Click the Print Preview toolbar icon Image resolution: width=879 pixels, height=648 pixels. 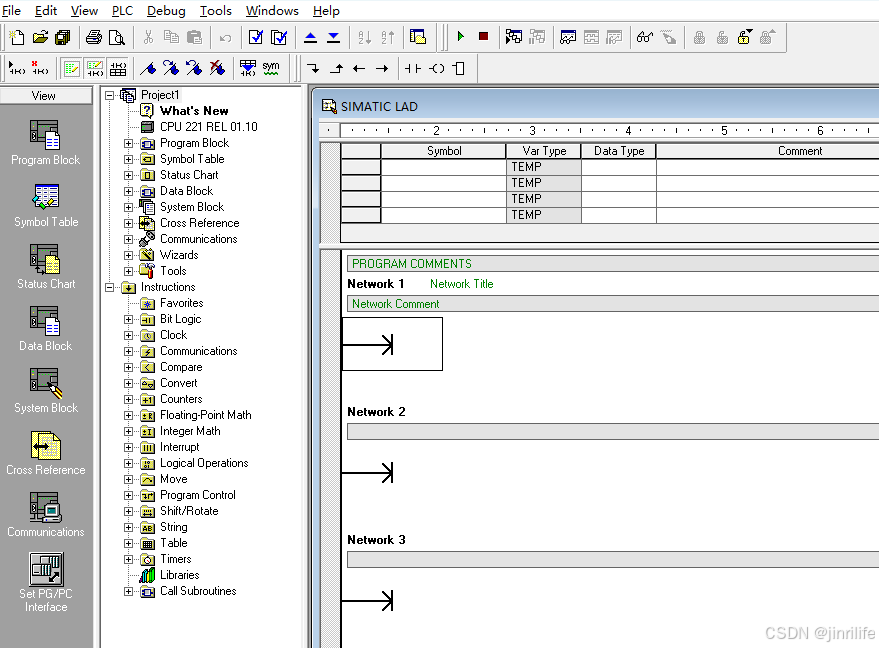(x=117, y=38)
